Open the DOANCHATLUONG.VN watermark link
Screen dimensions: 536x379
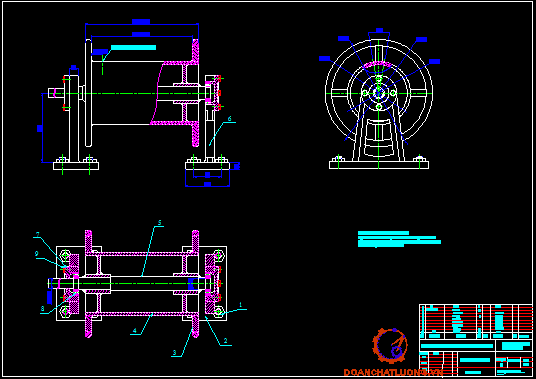(x=393, y=372)
